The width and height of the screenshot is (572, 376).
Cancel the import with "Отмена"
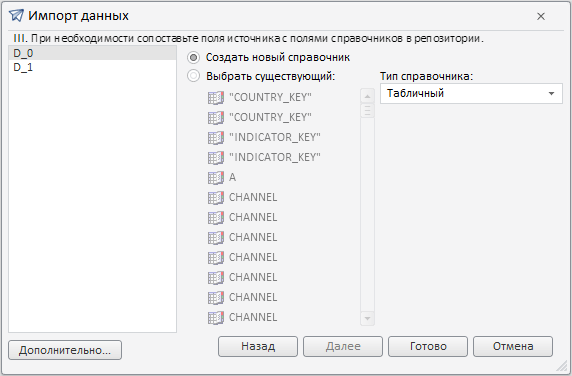[513, 346]
